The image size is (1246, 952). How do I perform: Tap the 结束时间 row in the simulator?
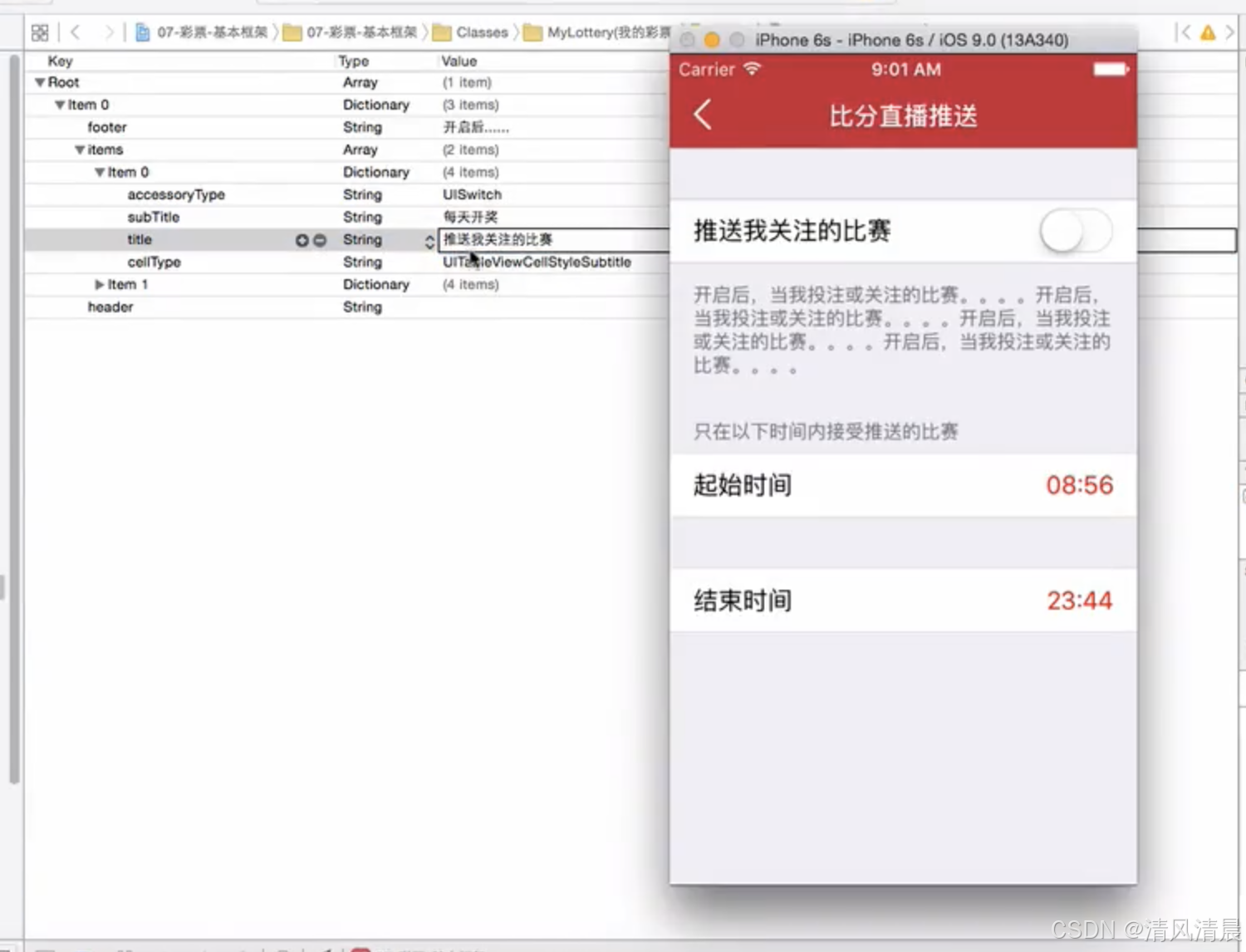tap(903, 601)
